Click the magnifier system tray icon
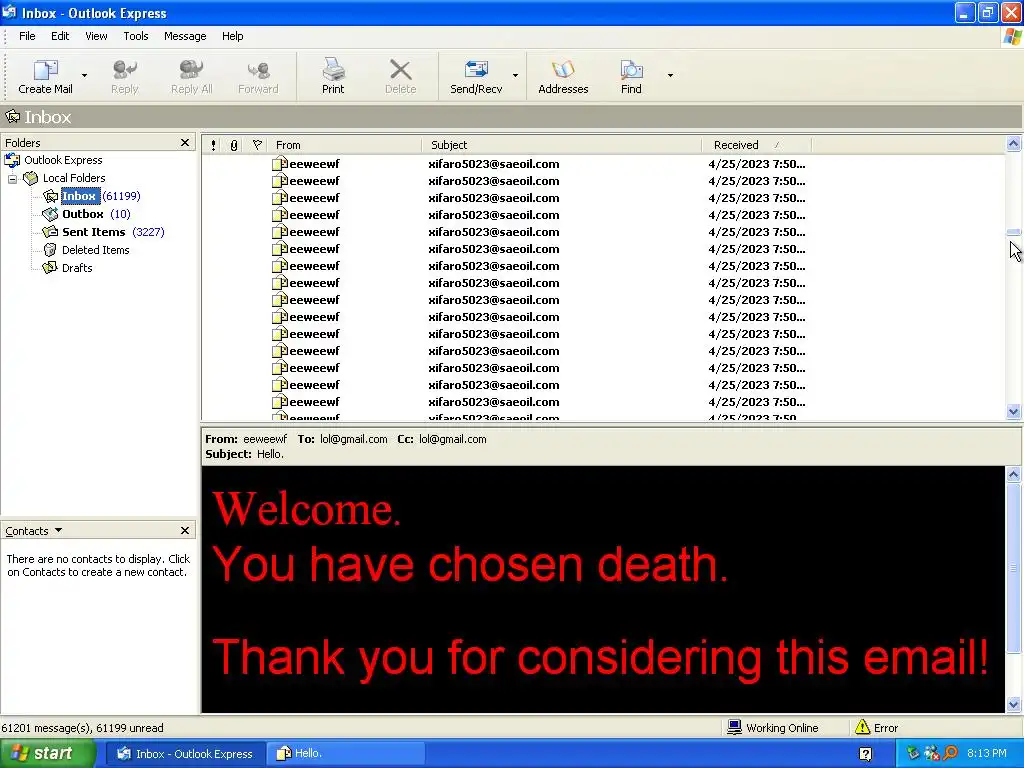This screenshot has height=768, width=1024. (951, 754)
